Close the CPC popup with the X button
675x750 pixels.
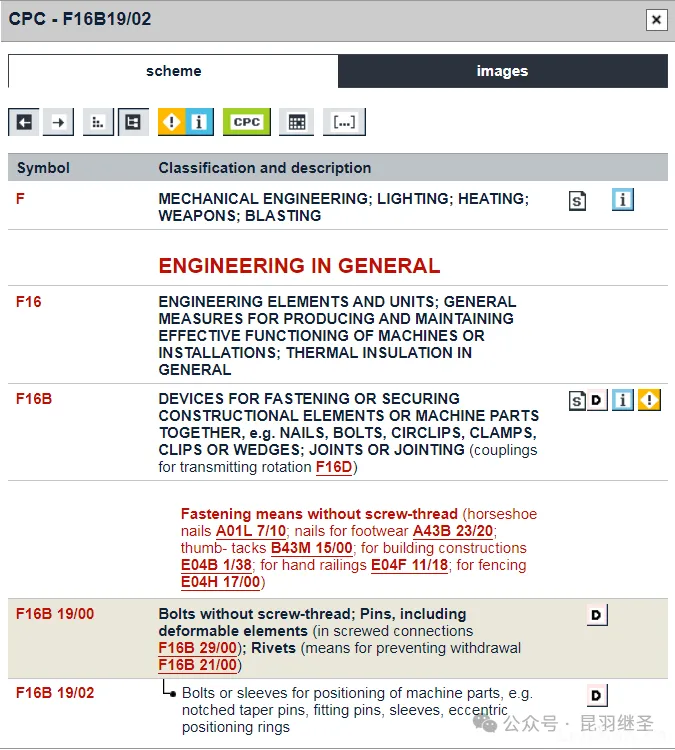tap(656, 19)
